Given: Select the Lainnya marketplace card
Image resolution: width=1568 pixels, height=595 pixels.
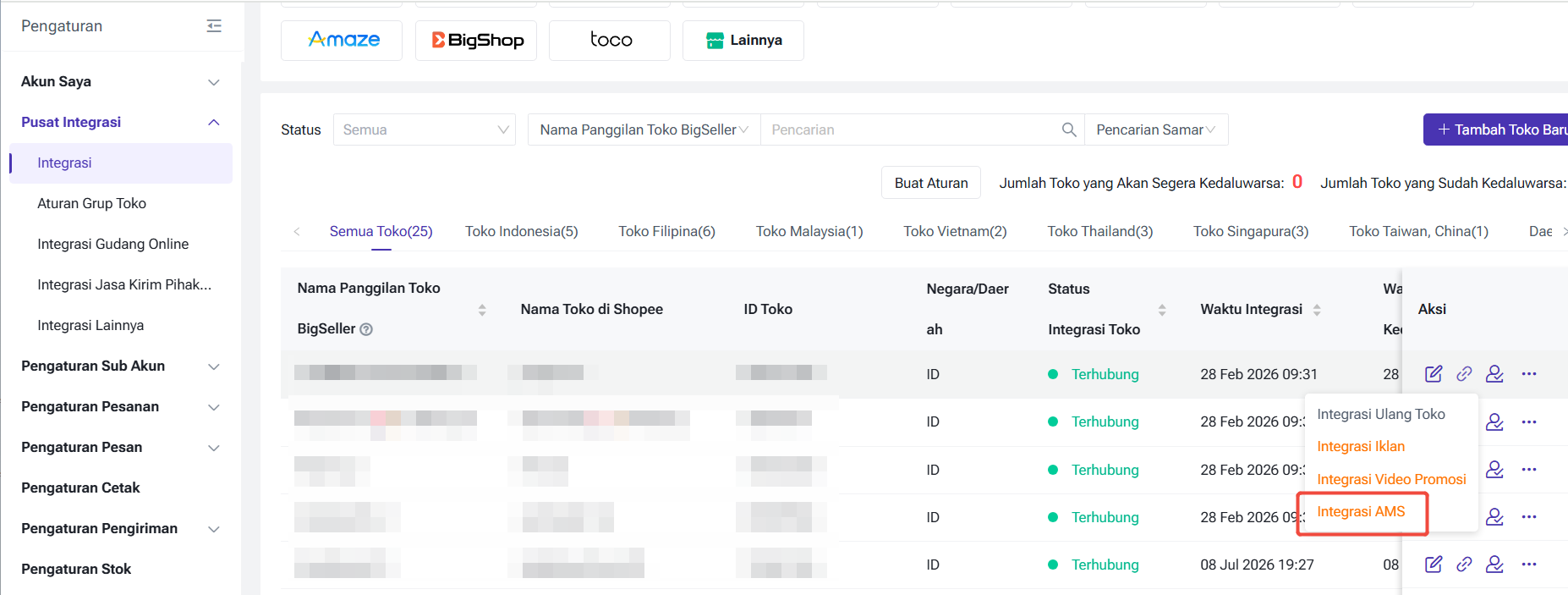Looking at the screenshot, I should (743, 40).
